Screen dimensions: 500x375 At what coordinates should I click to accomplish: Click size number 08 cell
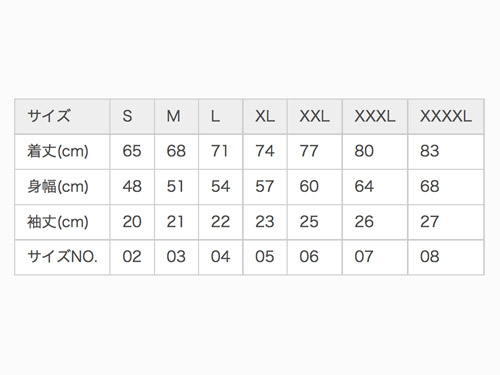coord(446,257)
